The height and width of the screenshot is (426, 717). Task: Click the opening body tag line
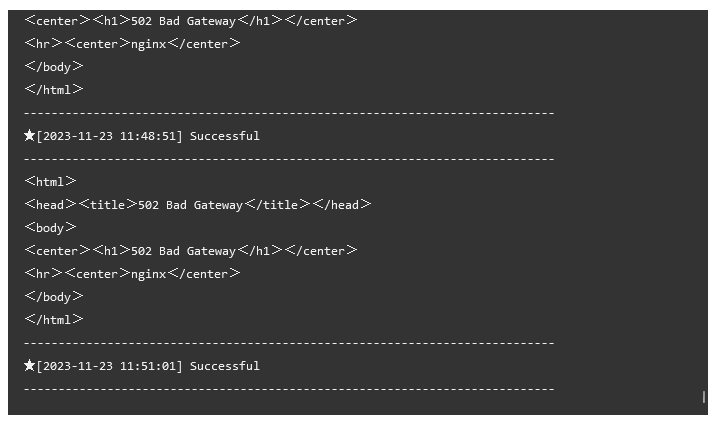50,228
